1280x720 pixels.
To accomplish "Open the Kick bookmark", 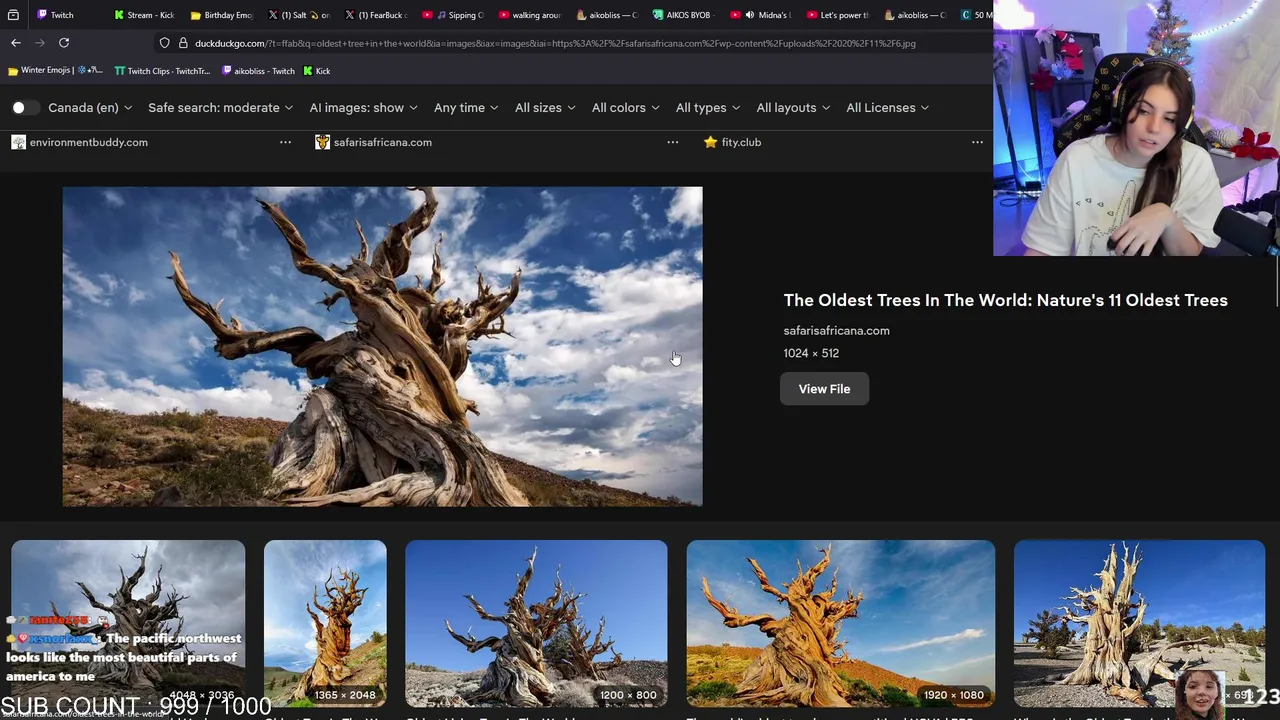I will 316,71.
